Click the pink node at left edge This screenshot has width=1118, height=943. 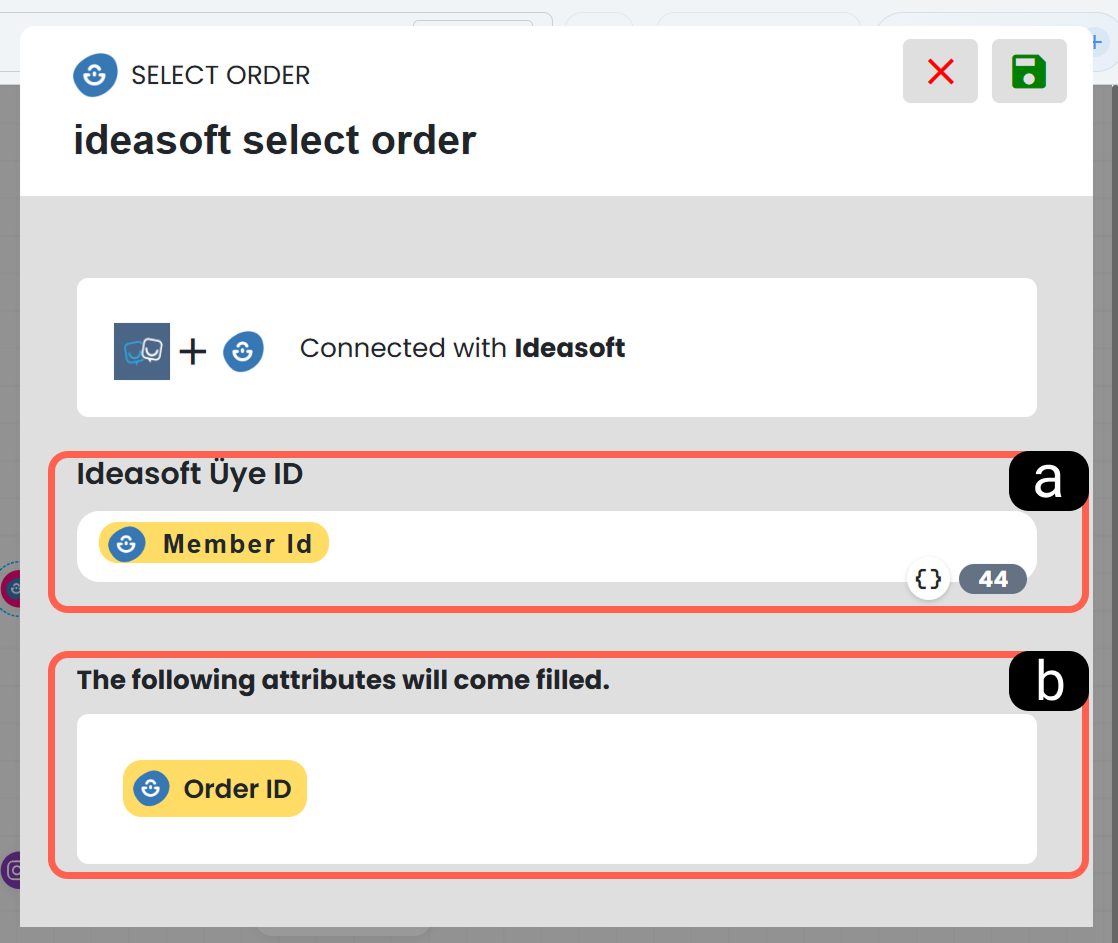(x=10, y=589)
